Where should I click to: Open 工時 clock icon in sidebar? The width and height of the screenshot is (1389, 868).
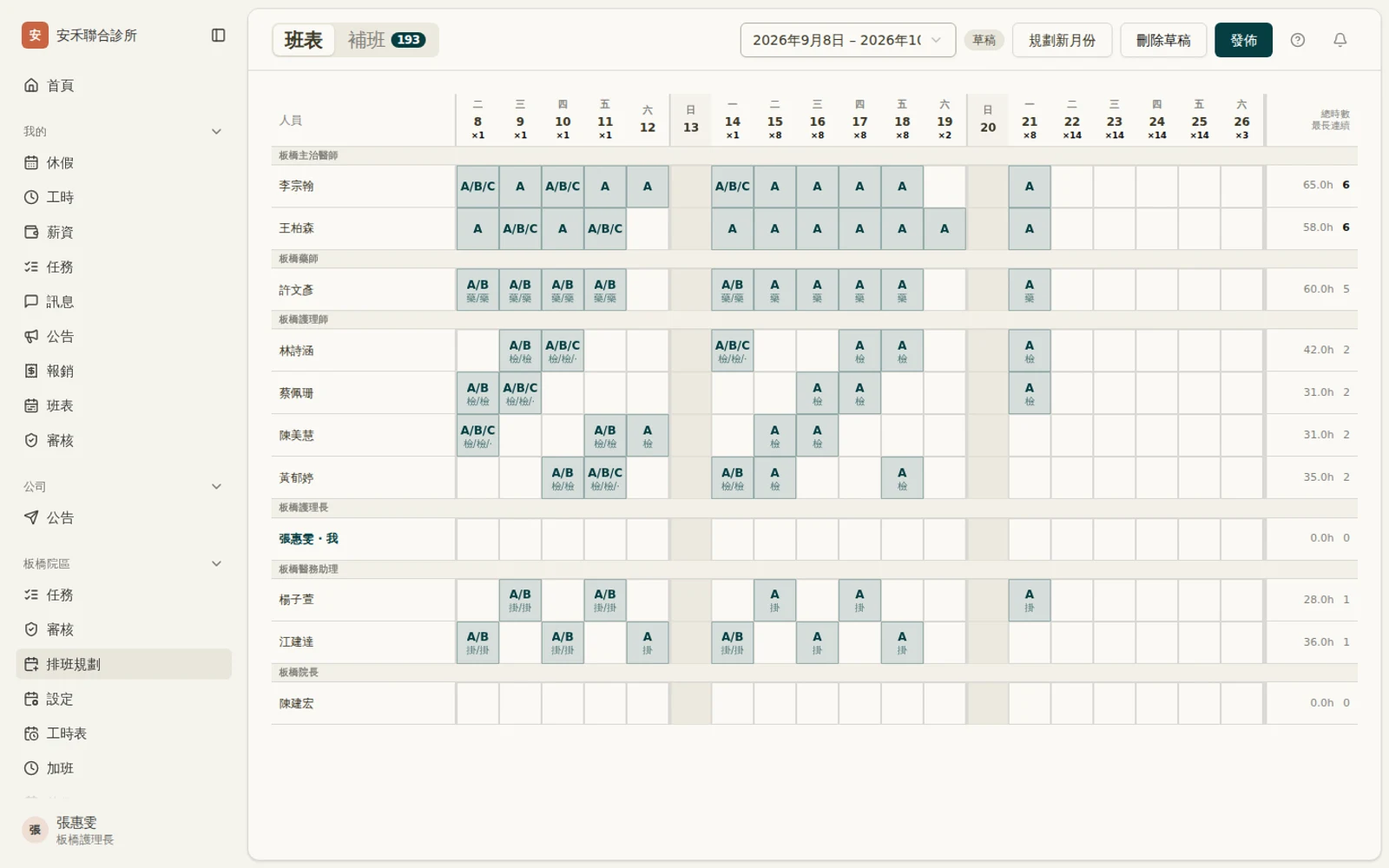[x=31, y=197]
